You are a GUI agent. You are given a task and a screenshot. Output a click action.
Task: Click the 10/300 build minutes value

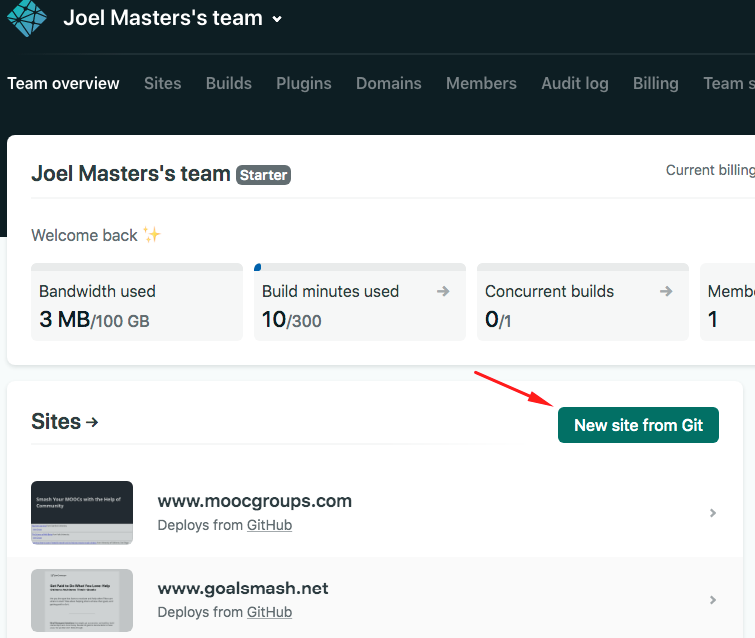[x=291, y=320]
